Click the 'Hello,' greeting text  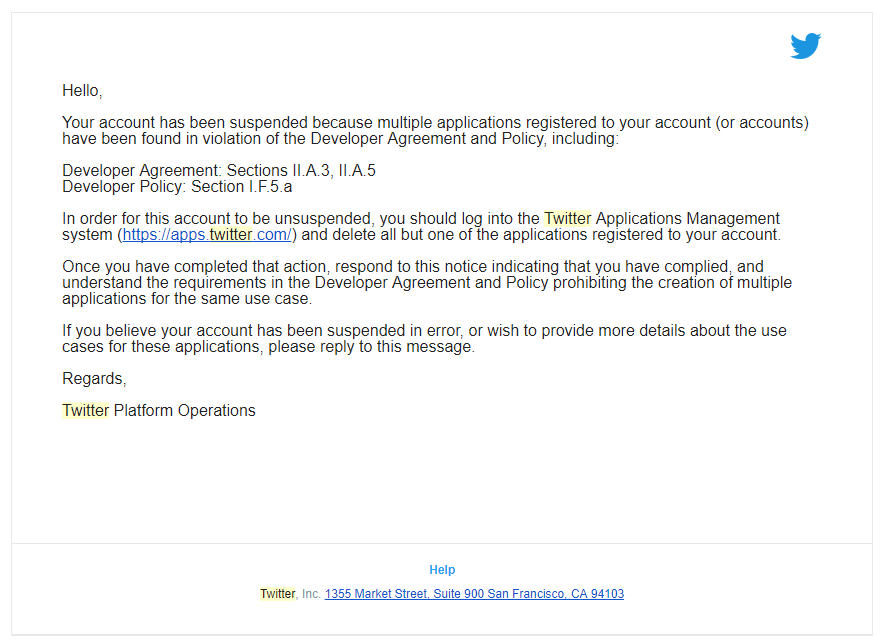[x=82, y=91]
